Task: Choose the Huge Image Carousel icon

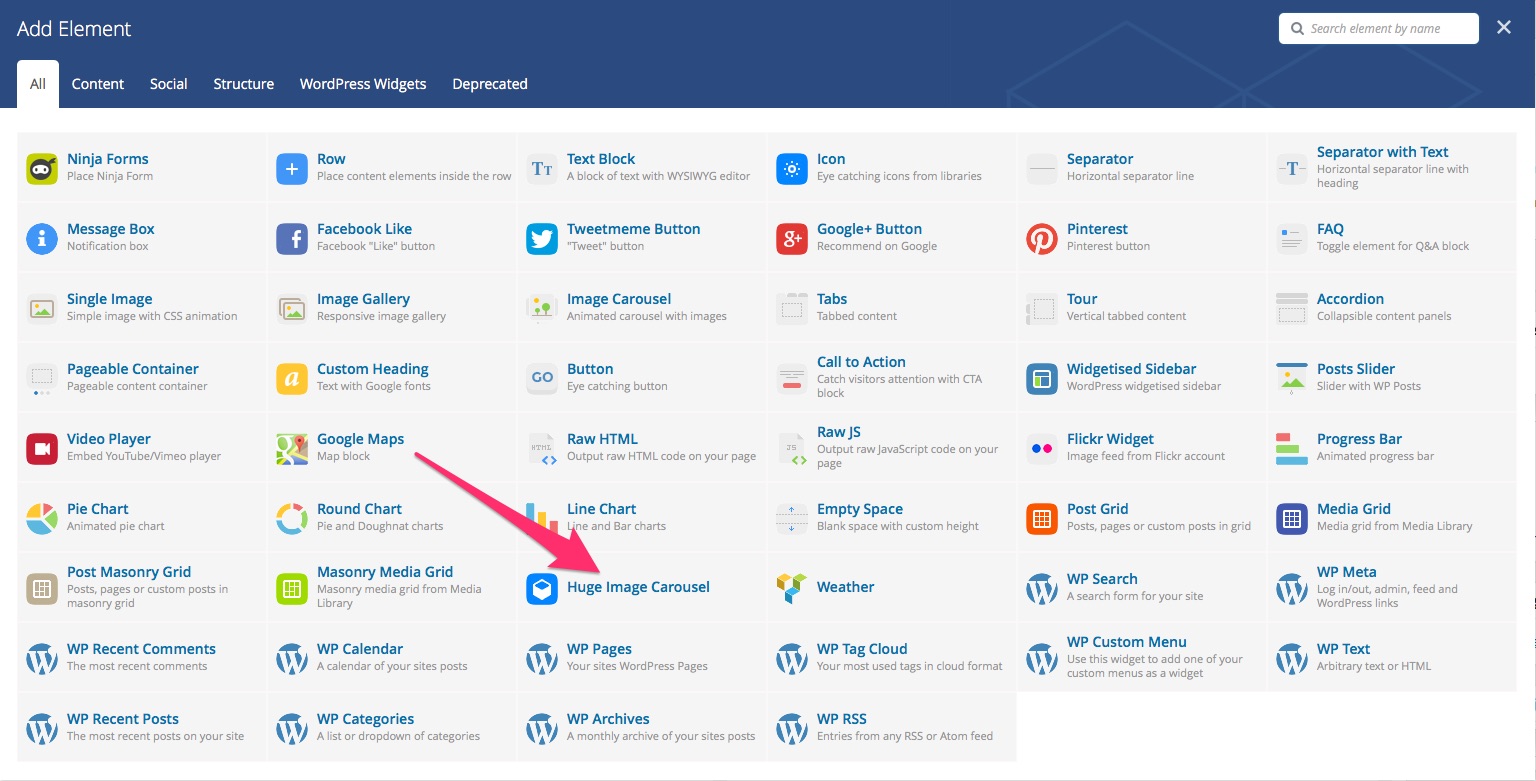Action: point(542,589)
